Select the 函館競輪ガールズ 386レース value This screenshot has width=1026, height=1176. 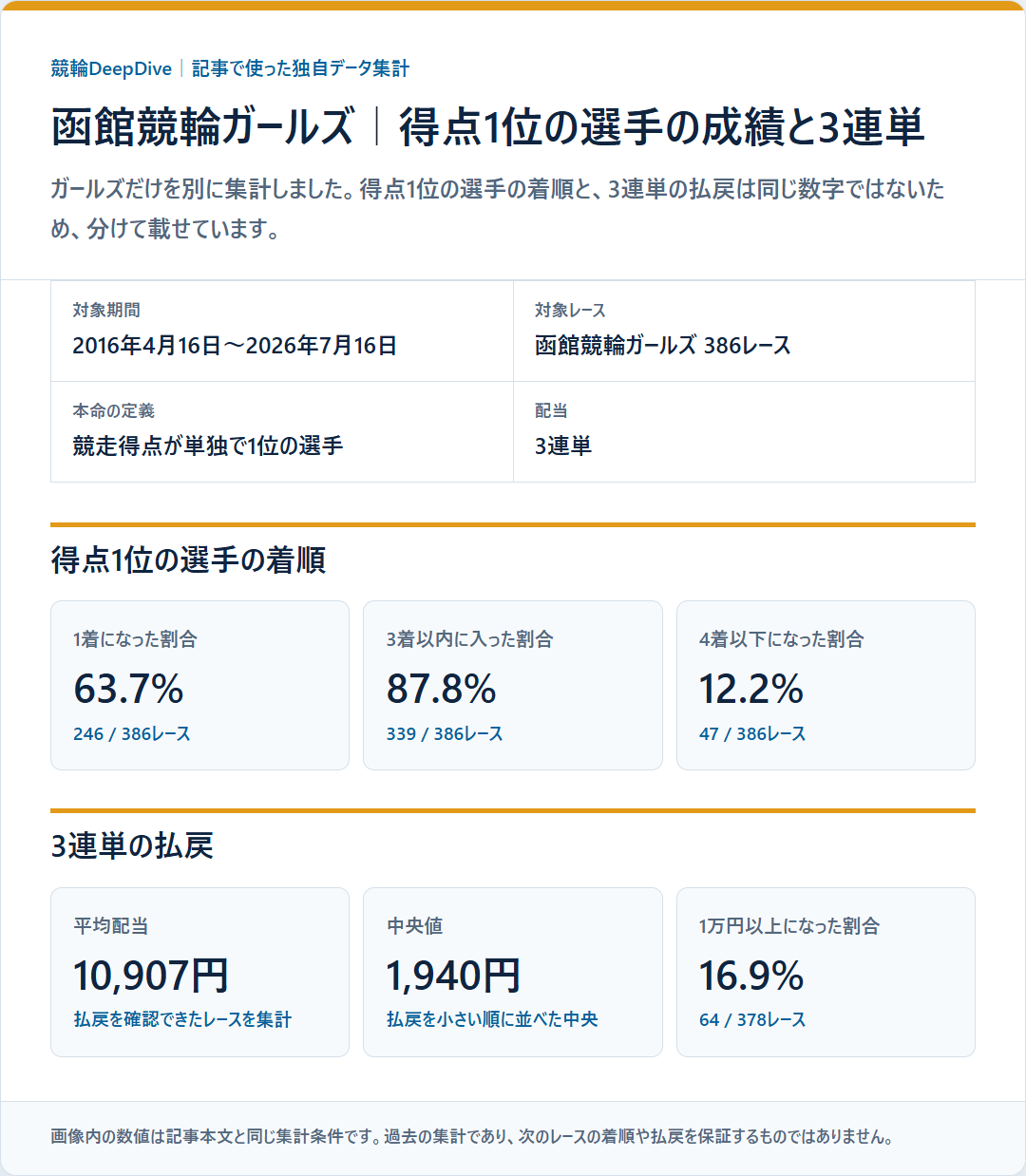(663, 346)
